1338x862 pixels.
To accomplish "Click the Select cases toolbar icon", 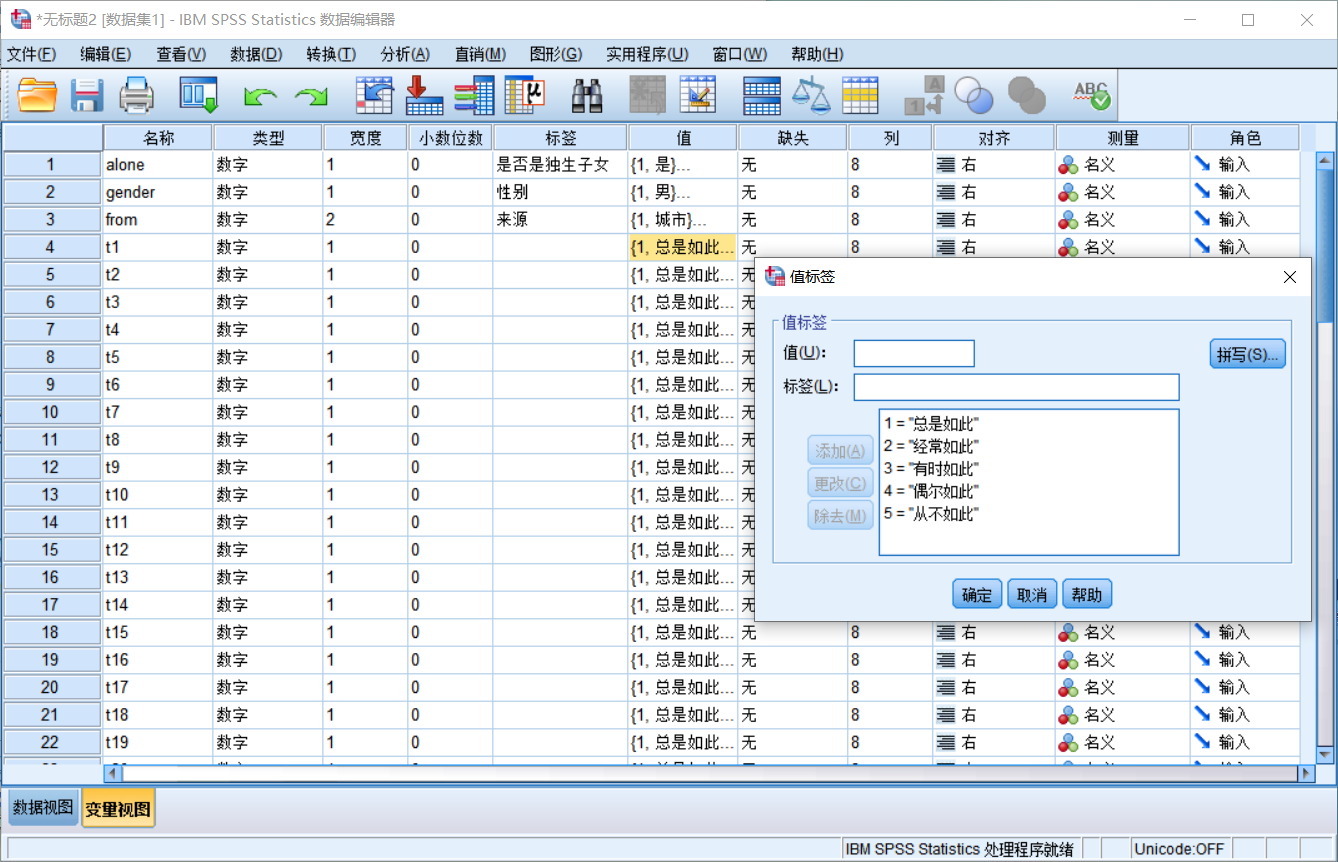I will [860, 95].
